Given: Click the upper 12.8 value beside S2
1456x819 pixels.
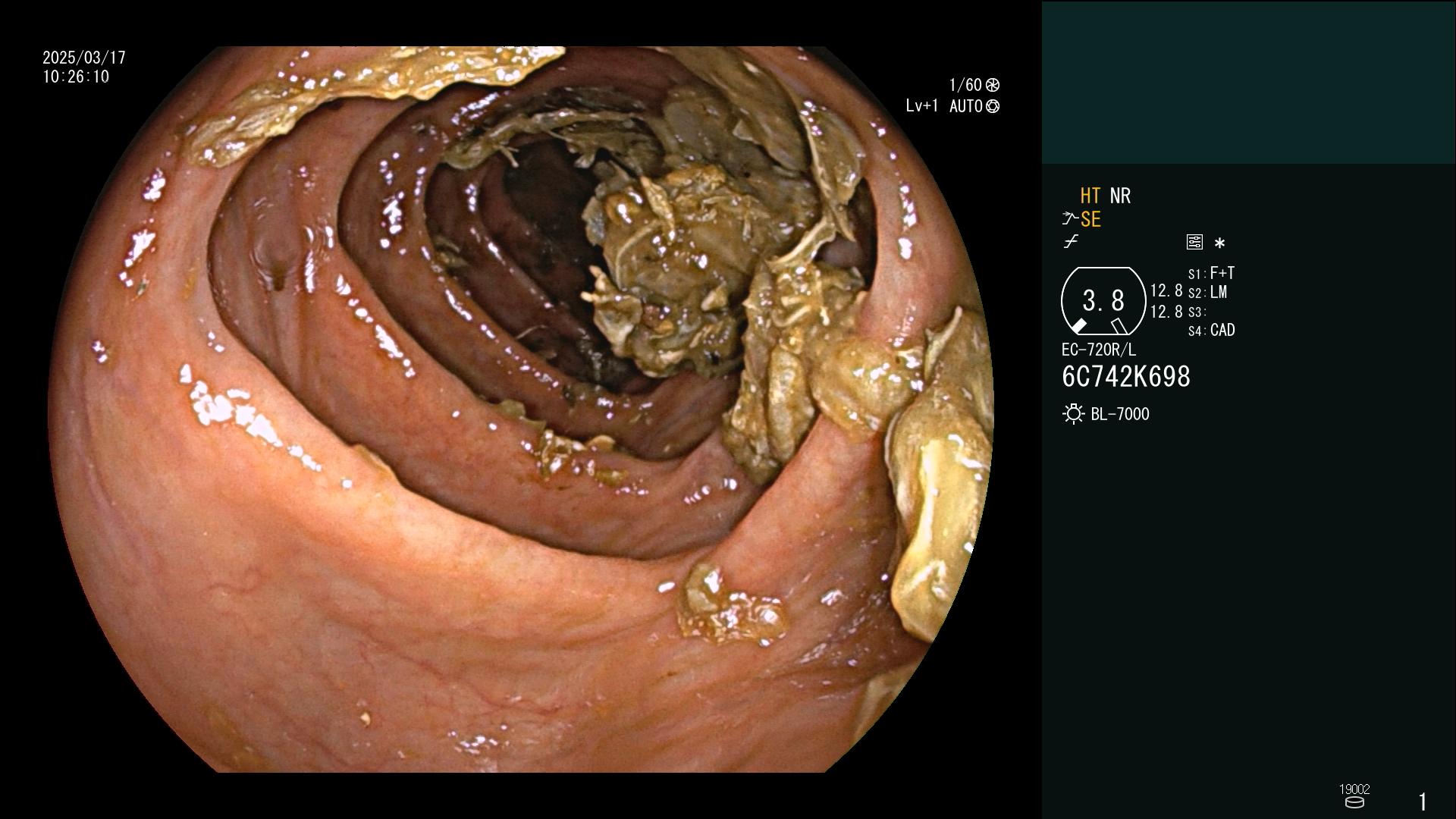Looking at the screenshot, I should (x=1166, y=290).
